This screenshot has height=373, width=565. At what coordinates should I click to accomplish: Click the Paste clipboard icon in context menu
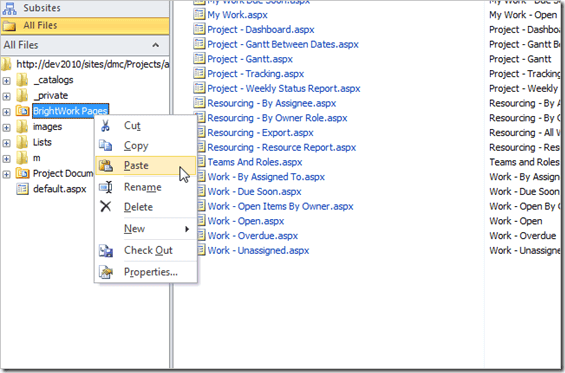coord(106,165)
